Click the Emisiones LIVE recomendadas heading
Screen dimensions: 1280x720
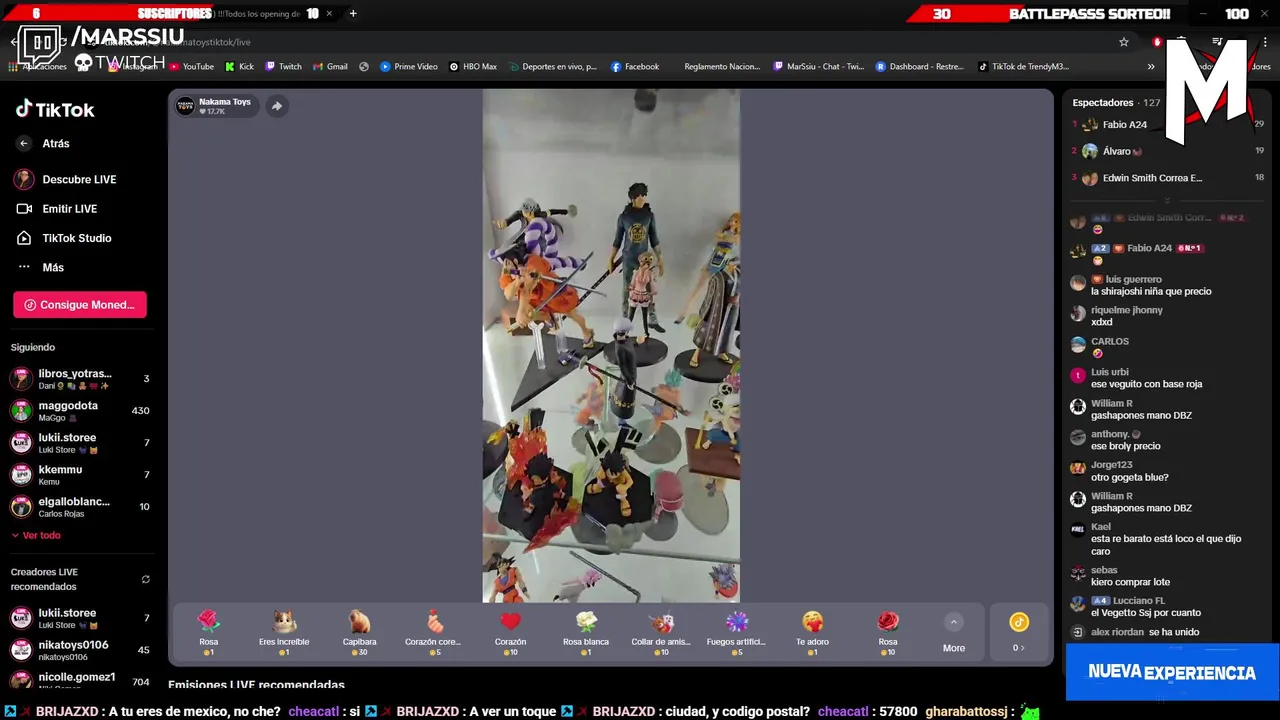[256, 685]
